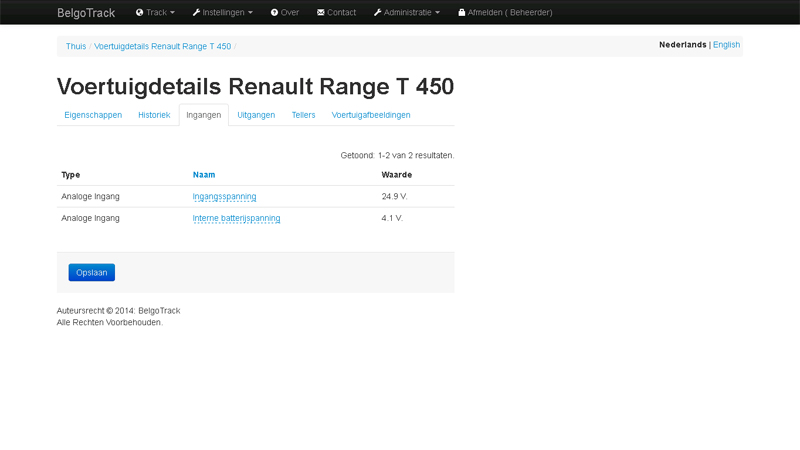Click the Auteursrecht © 2014 BelgoTrack footer text
This screenshot has height=450, width=800.
coord(118,311)
